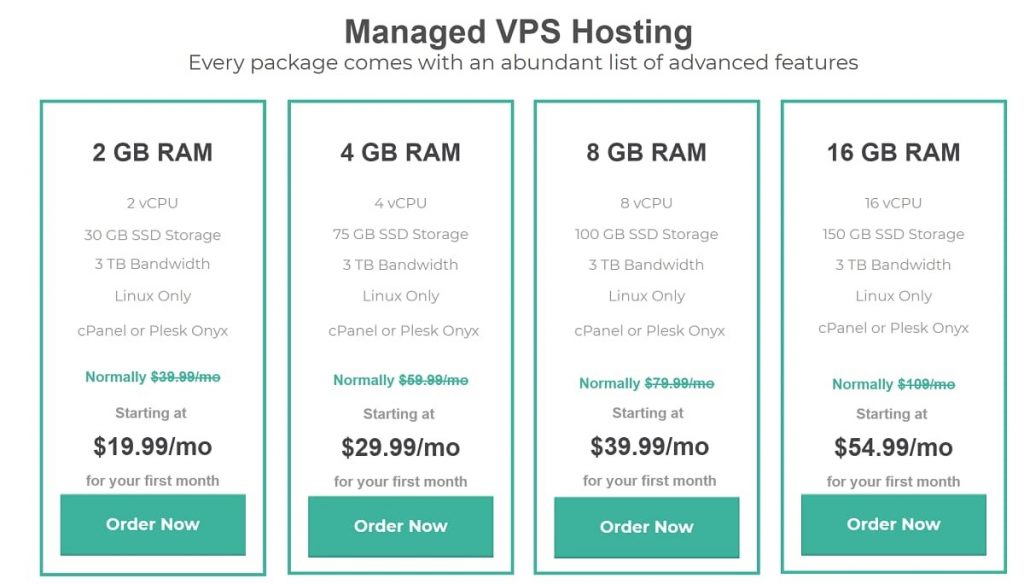Screen dimensions: 1024x584
Task: Click the strikethrough $59.99/mo normal price
Action: pos(434,380)
